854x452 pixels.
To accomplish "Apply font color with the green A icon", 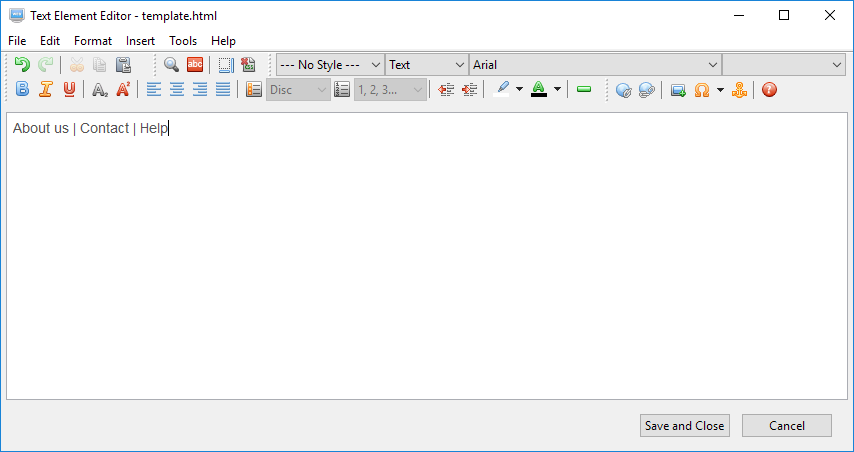I will click(x=539, y=90).
